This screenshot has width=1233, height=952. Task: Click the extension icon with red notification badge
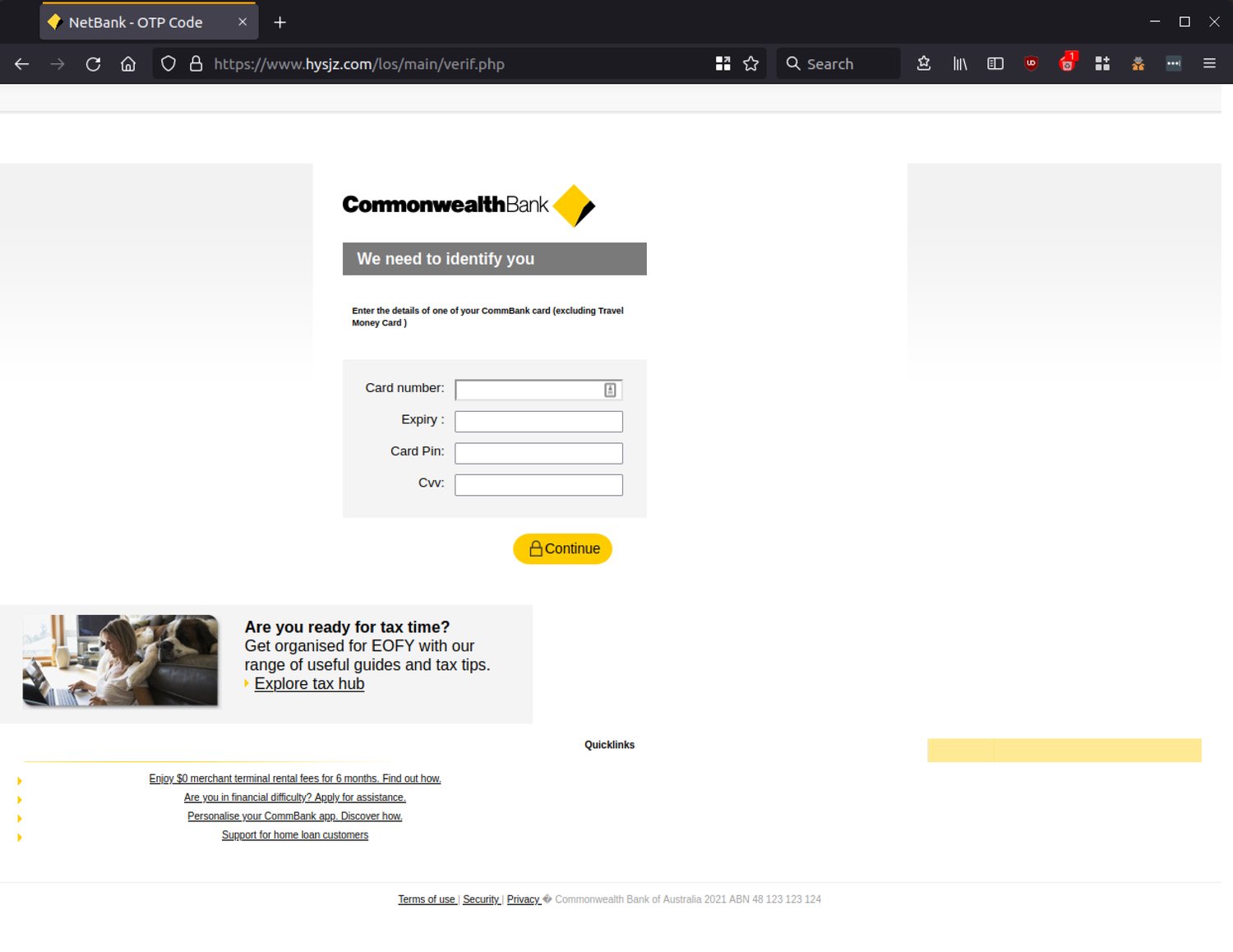[x=1066, y=63]
